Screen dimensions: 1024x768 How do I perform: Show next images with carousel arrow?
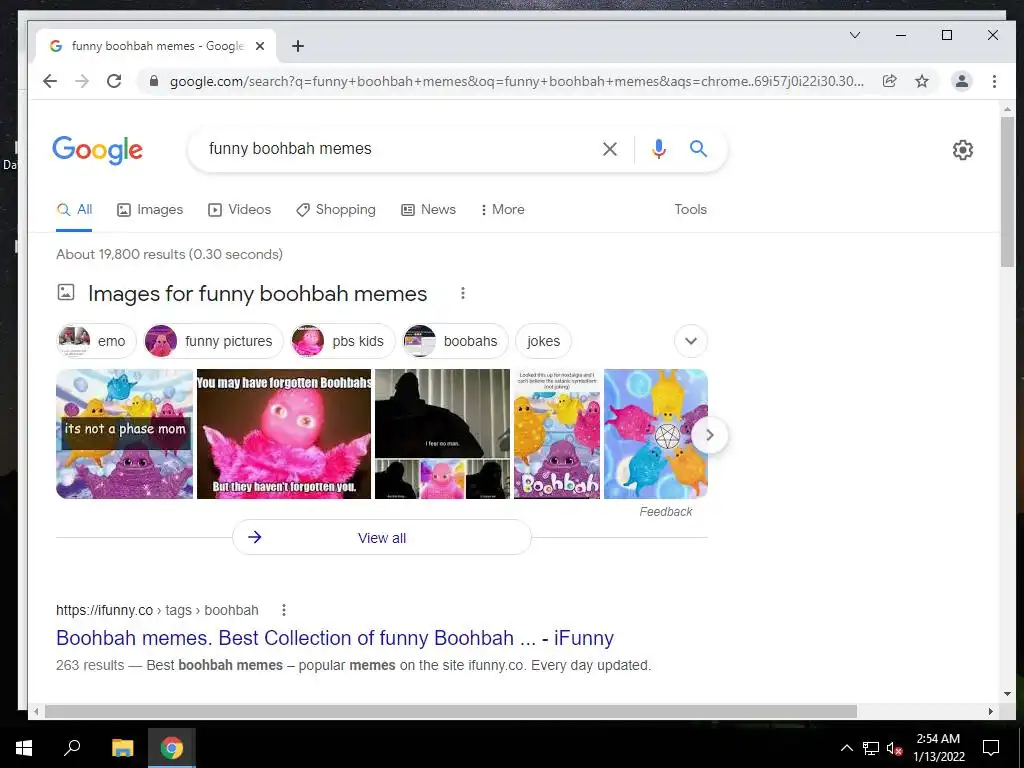coord(709,435)
